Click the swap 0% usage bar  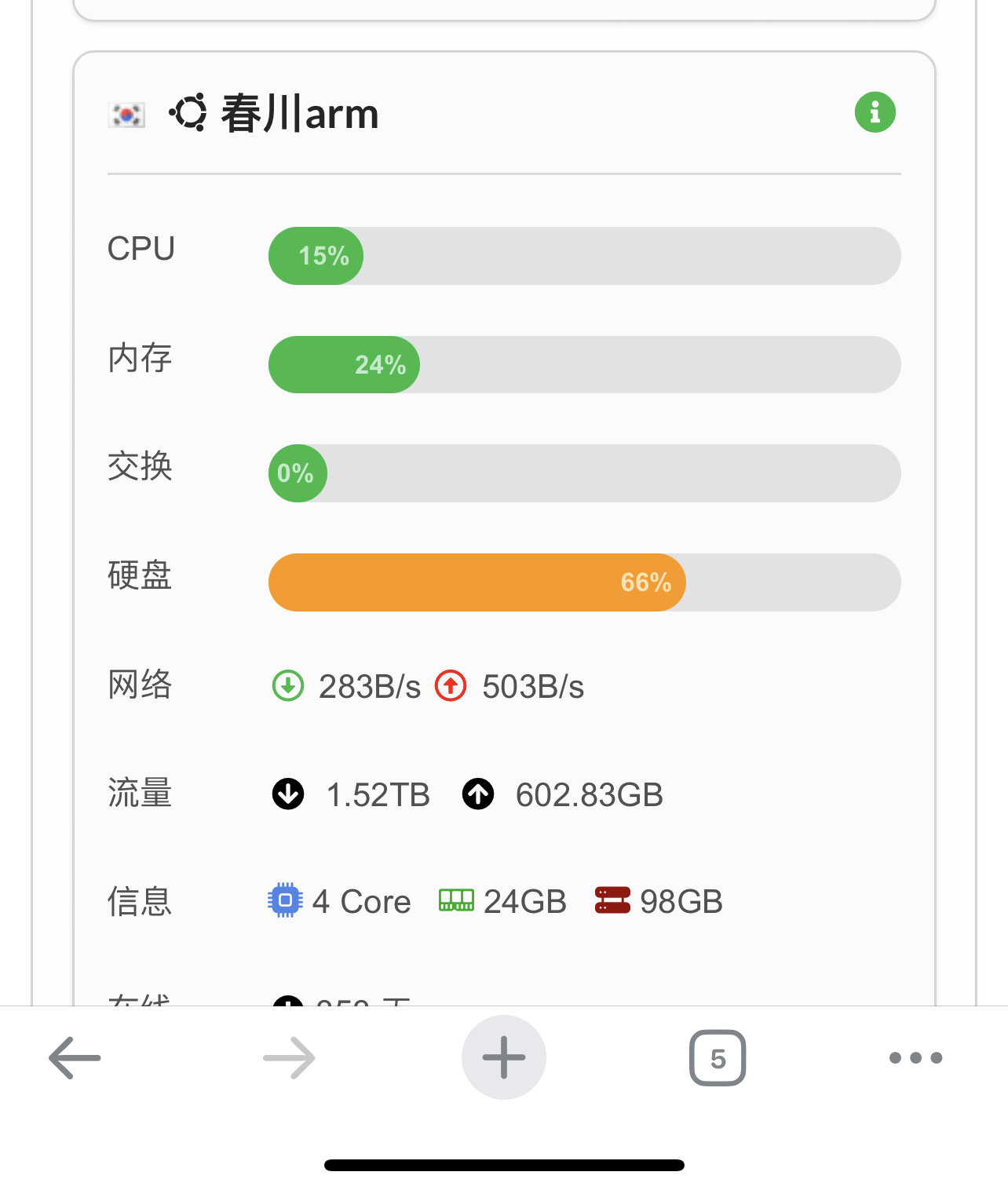(x=584, y=473)
